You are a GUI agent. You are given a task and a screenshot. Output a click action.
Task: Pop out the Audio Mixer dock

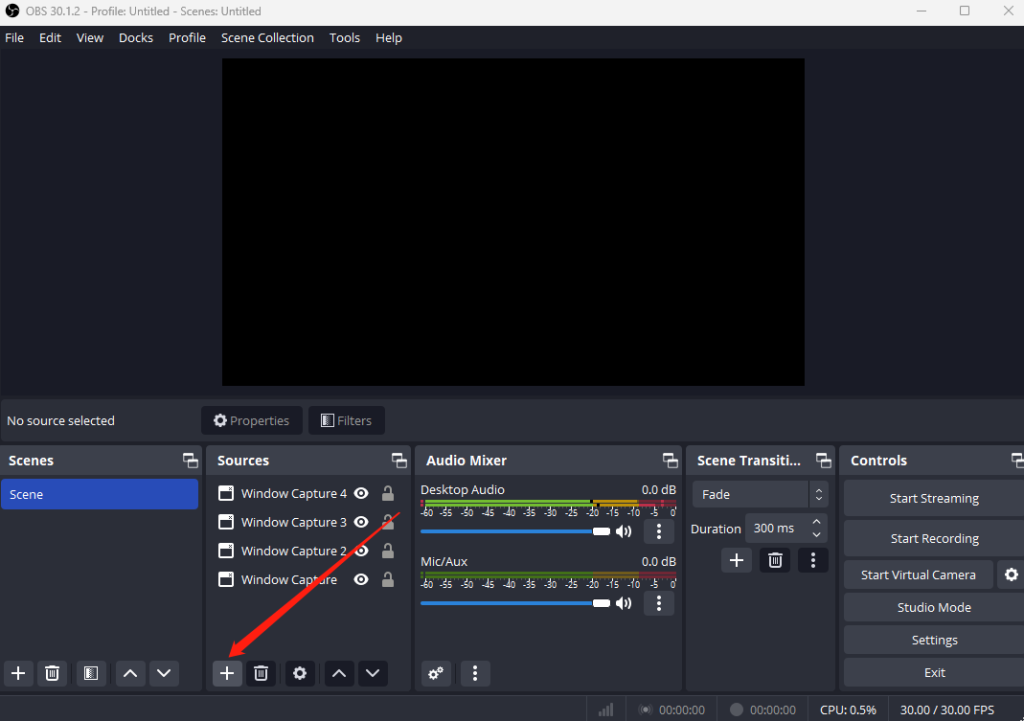pos(670,460)
